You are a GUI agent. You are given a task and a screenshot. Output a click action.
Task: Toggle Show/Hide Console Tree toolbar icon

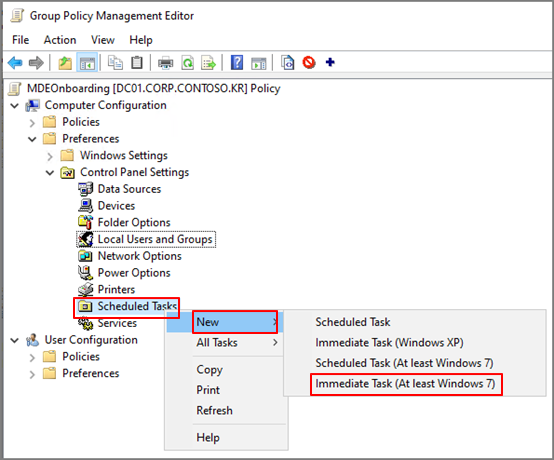point(87,63)
